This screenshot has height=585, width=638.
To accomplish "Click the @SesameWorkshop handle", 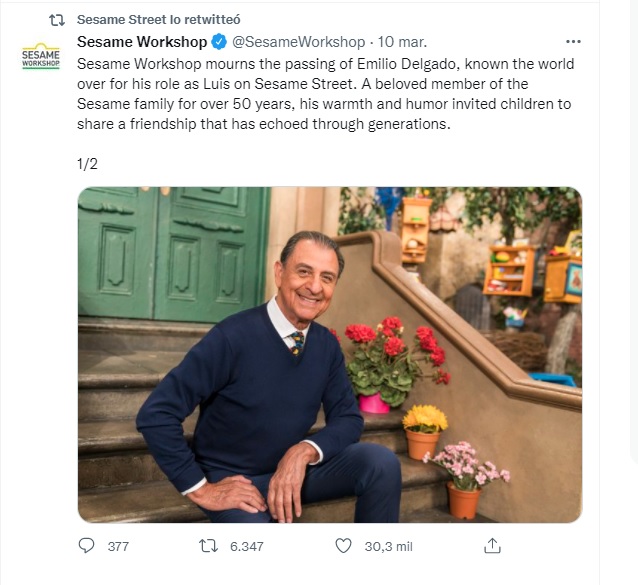I will (298, 42).
